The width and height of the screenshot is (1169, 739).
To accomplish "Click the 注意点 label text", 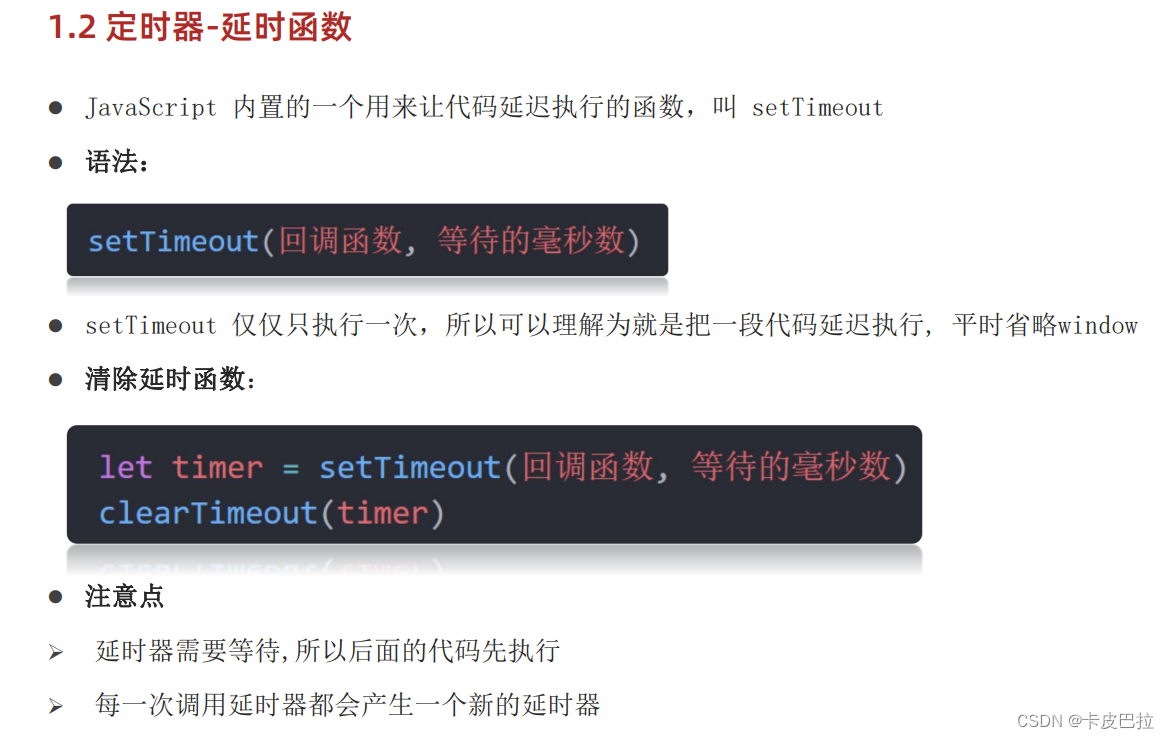I will click(125, 597).
